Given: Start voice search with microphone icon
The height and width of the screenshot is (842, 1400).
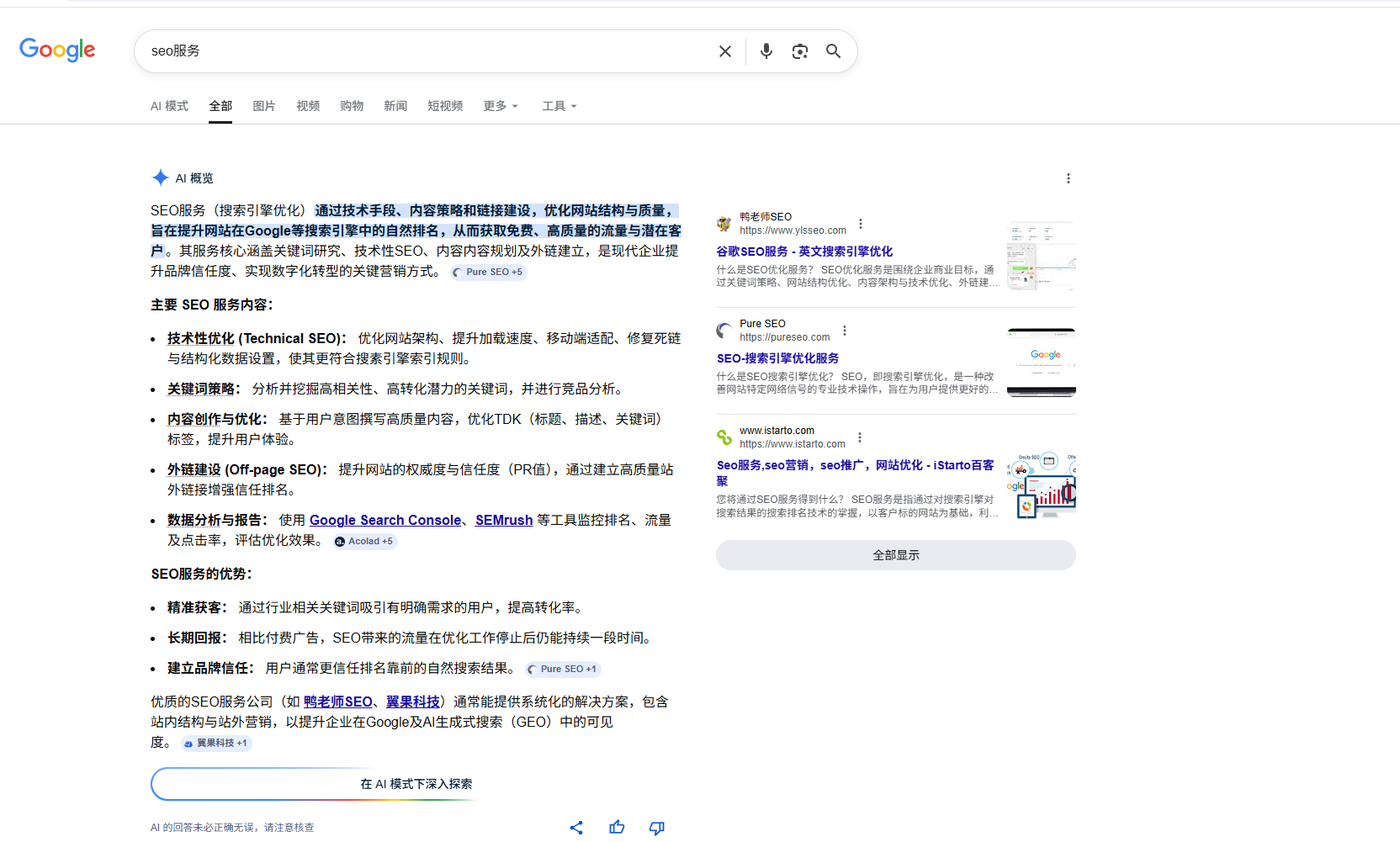Looking at the screenshot, I should pyautogui.click(x=766, y=51).
